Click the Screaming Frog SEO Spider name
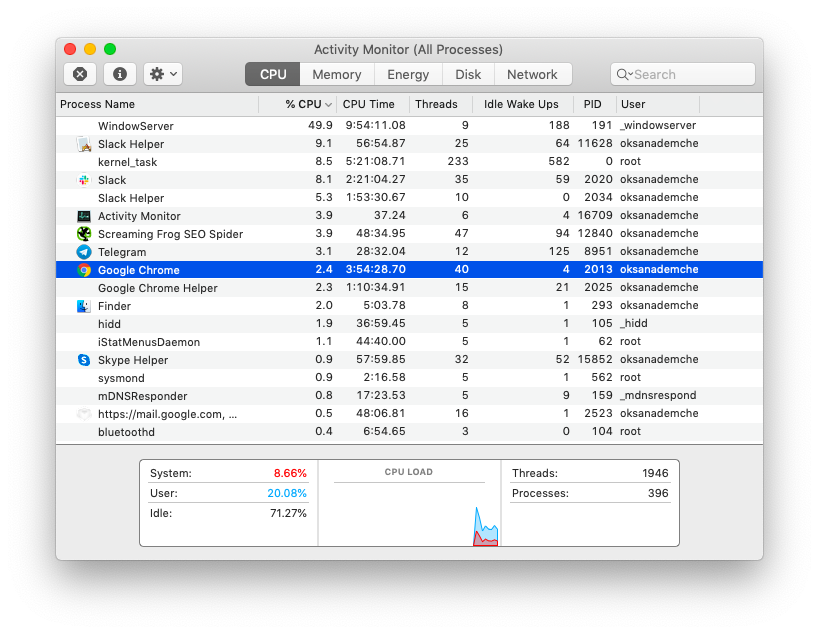This screenshot has height=634, width=819. click(170, 234)
